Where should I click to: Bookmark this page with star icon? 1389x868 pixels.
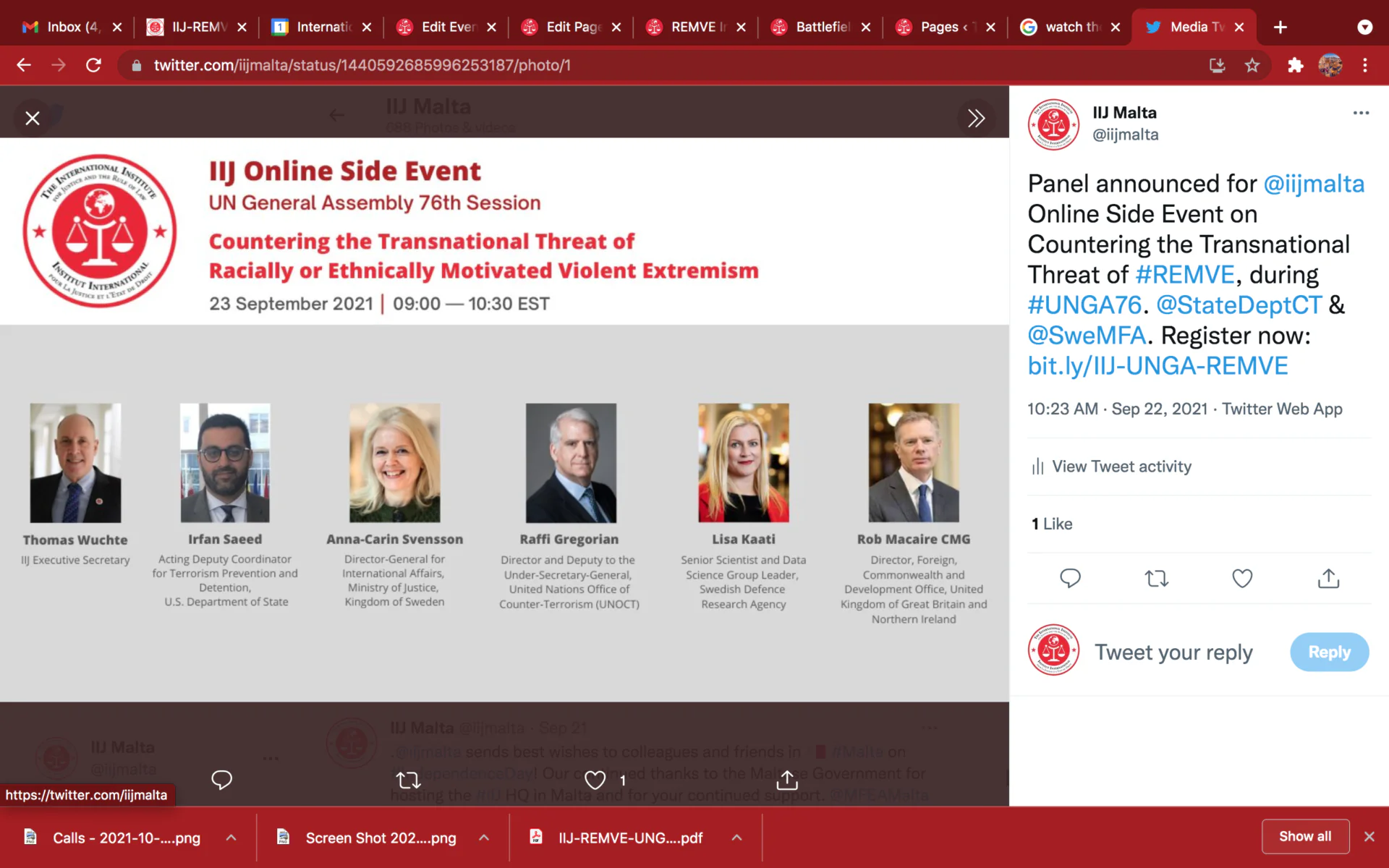pyautogui.click(x=1252, y=65)
